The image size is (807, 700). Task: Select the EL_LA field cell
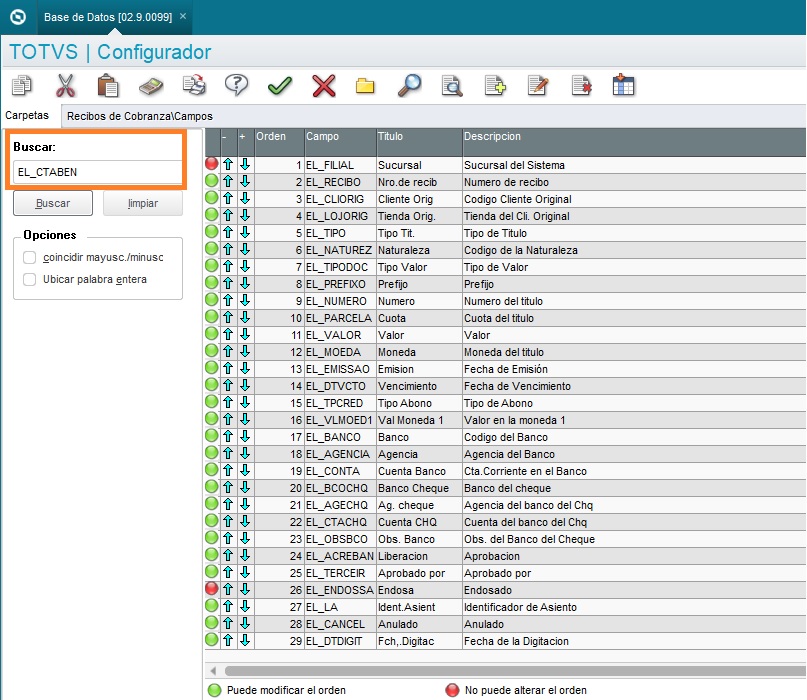(x=340, y=607)
